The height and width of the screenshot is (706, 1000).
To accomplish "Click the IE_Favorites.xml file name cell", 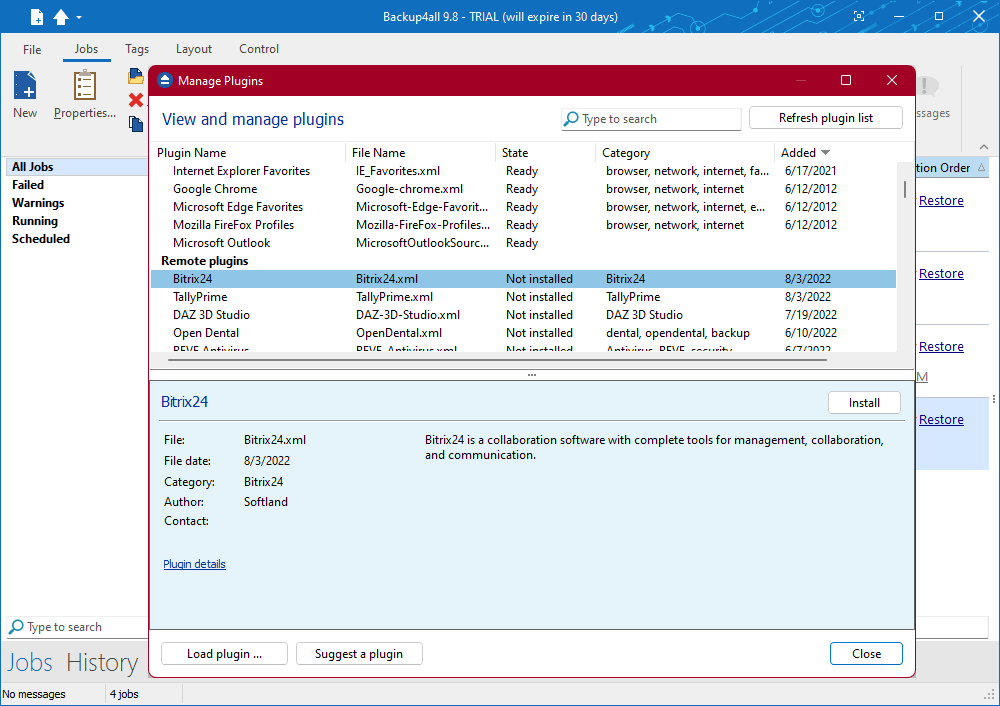I will pos(398,171).
